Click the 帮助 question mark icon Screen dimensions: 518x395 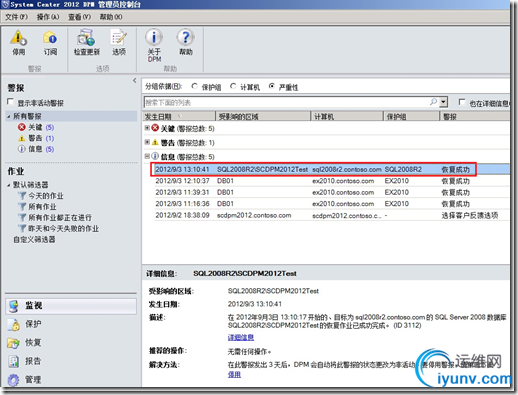tap(186, 37)
